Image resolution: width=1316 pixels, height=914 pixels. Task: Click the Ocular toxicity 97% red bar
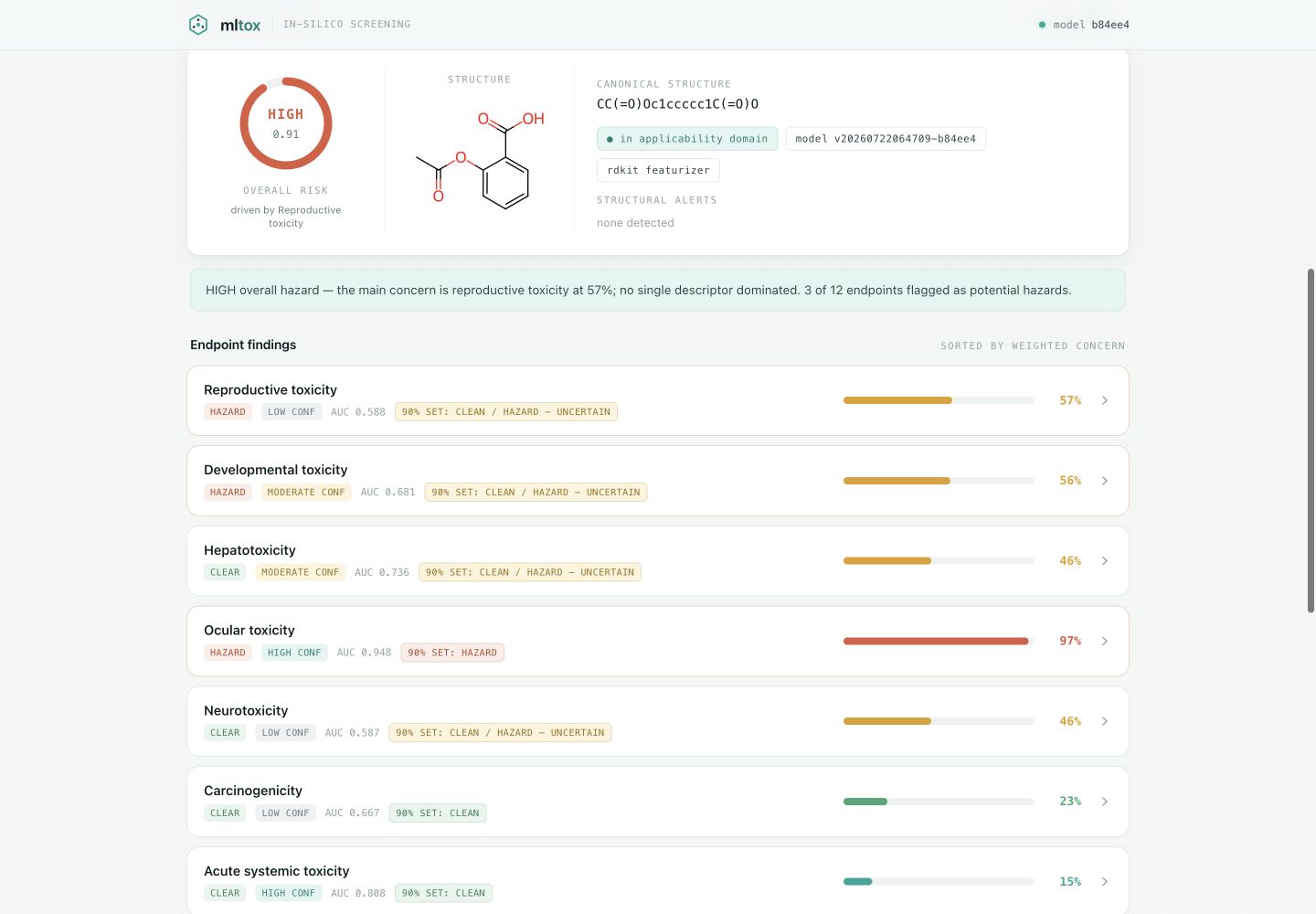pos(939,642)
